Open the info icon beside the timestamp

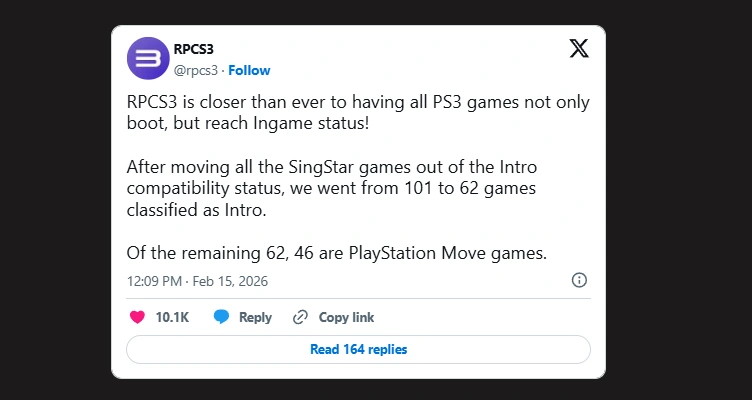click(x=578, y=280)
